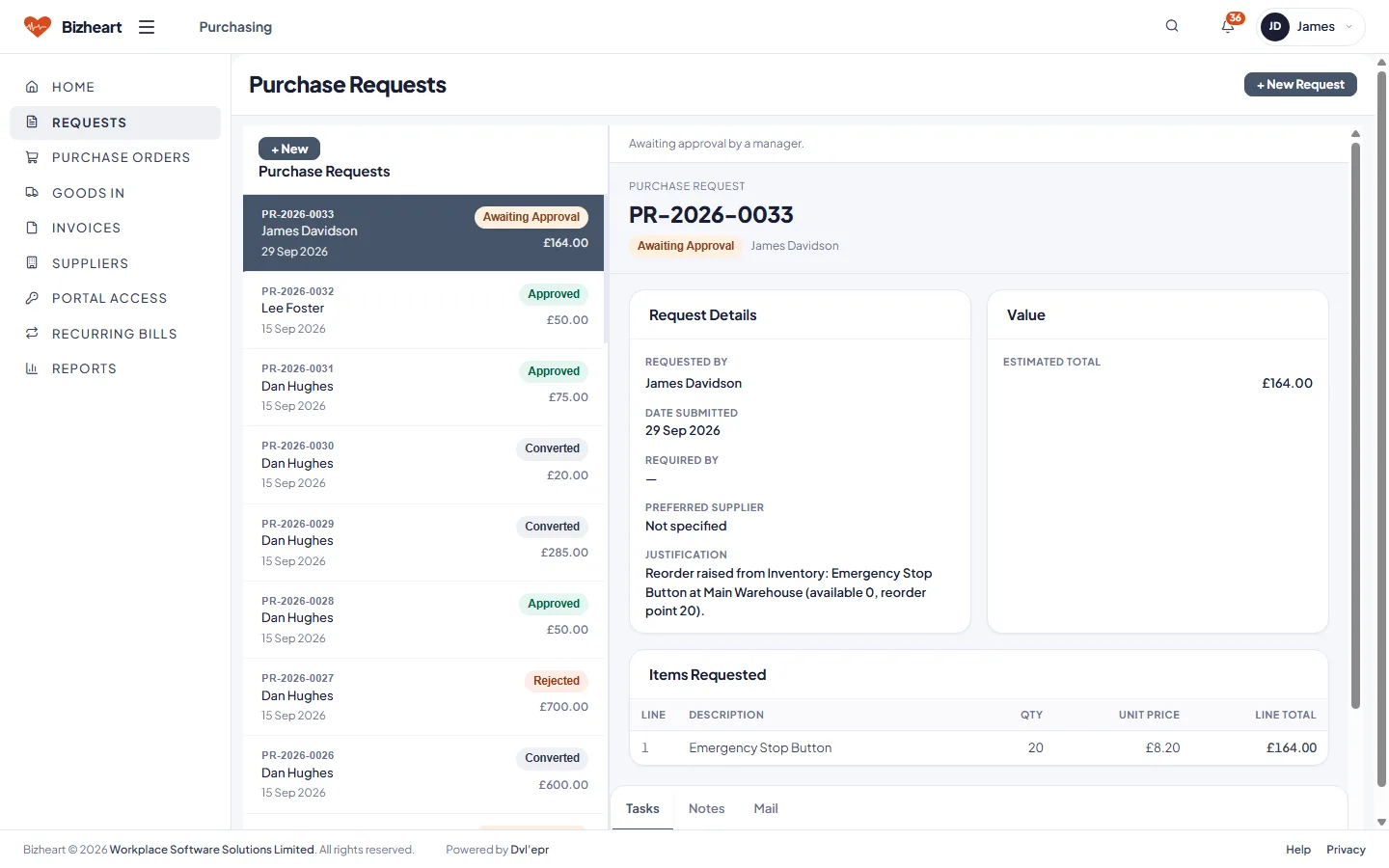Viewport: 1389px width, 868px height.
Task: Click the Portal Access key icon
Action: click(x=32, y=298)
